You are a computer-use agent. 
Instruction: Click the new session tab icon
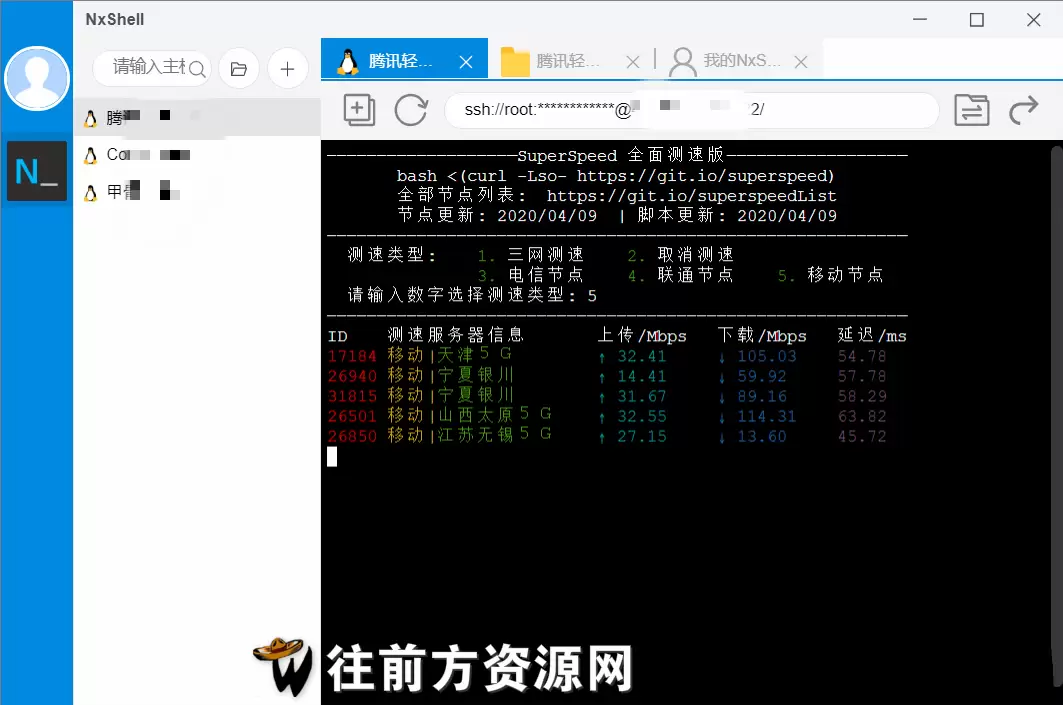click(359, 109)
